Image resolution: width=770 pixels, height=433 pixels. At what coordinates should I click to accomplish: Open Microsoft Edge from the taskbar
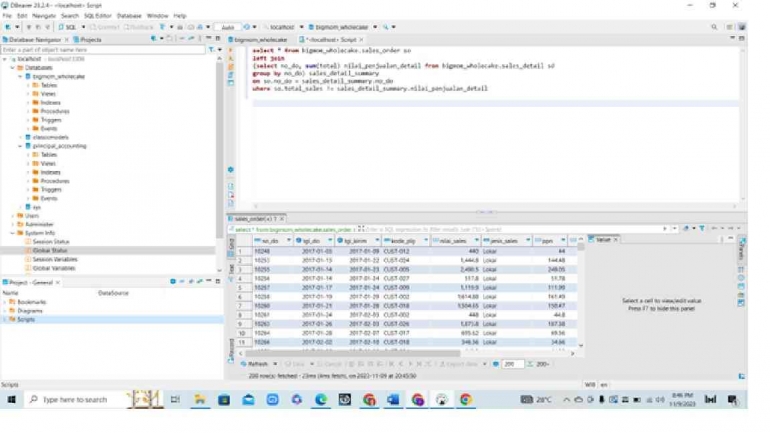[x=321, y=400]
